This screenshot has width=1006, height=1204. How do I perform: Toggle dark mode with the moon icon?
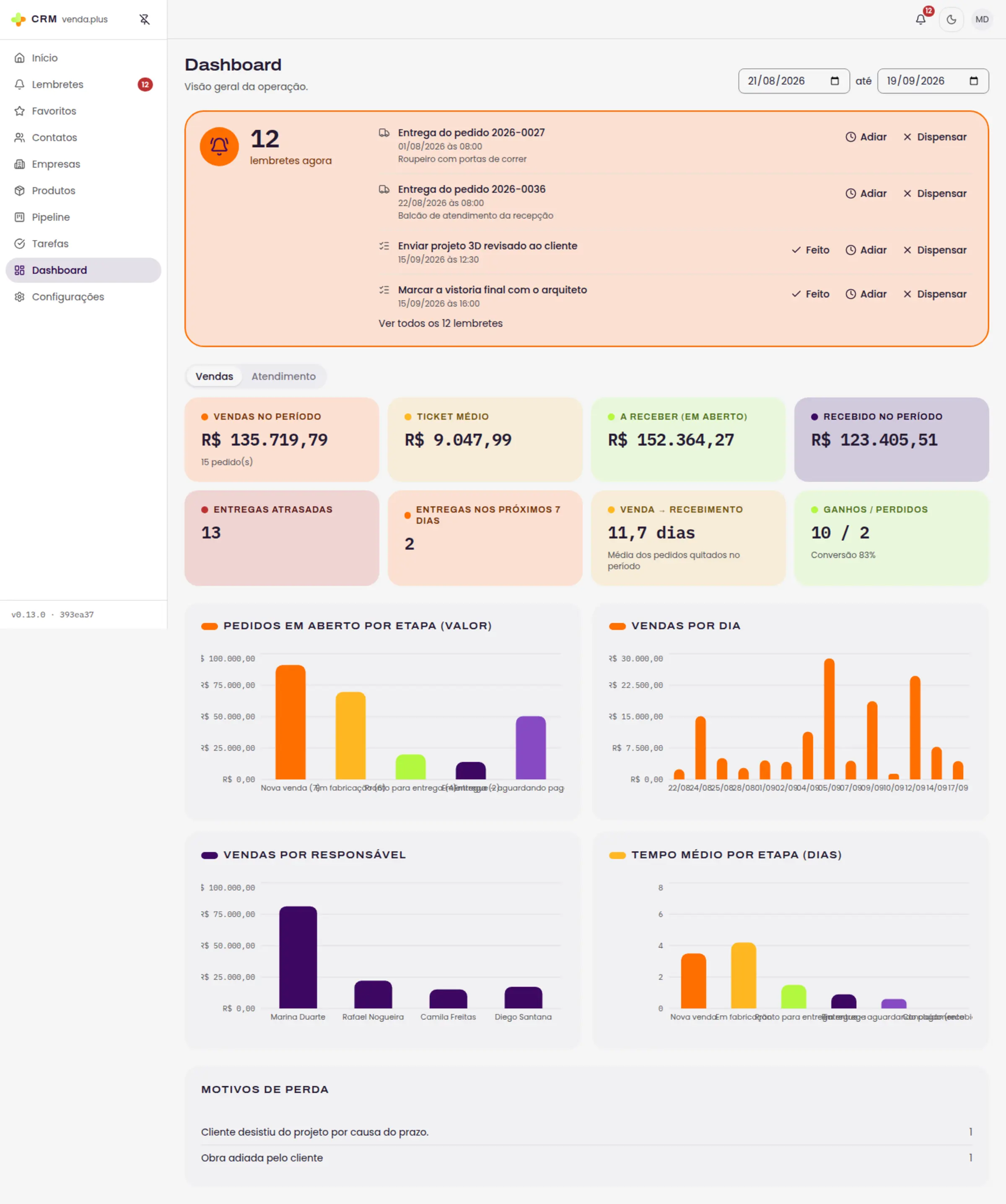(x=951, y=19)
